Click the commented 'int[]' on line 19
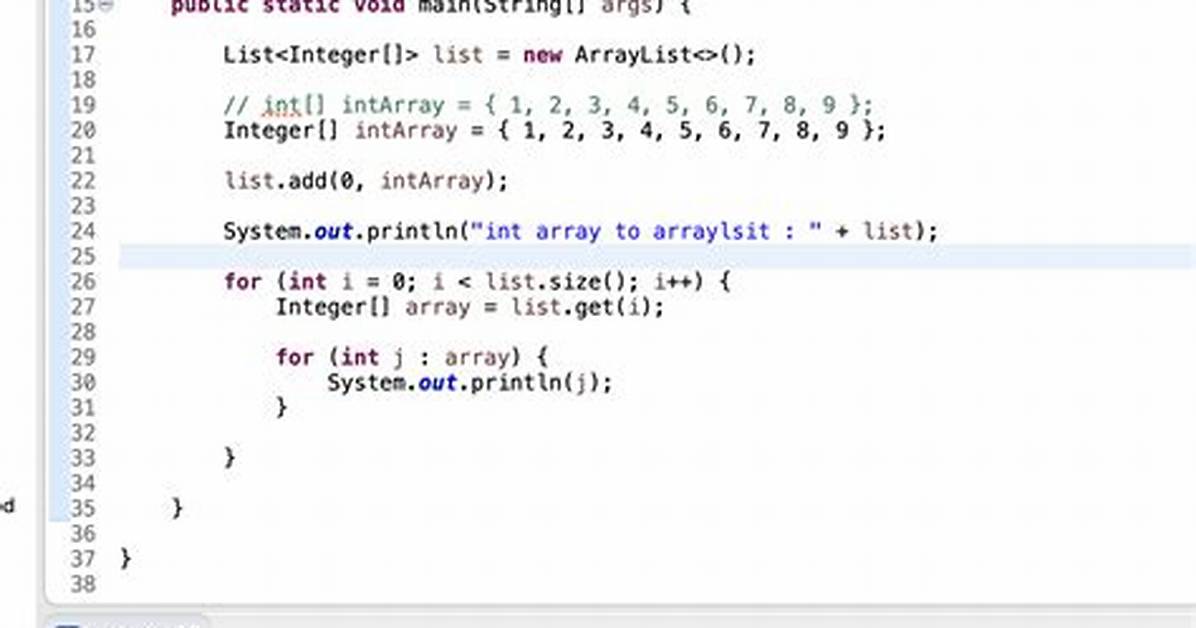Screen dimensions: 1196x628 click(x=294, y=105)
